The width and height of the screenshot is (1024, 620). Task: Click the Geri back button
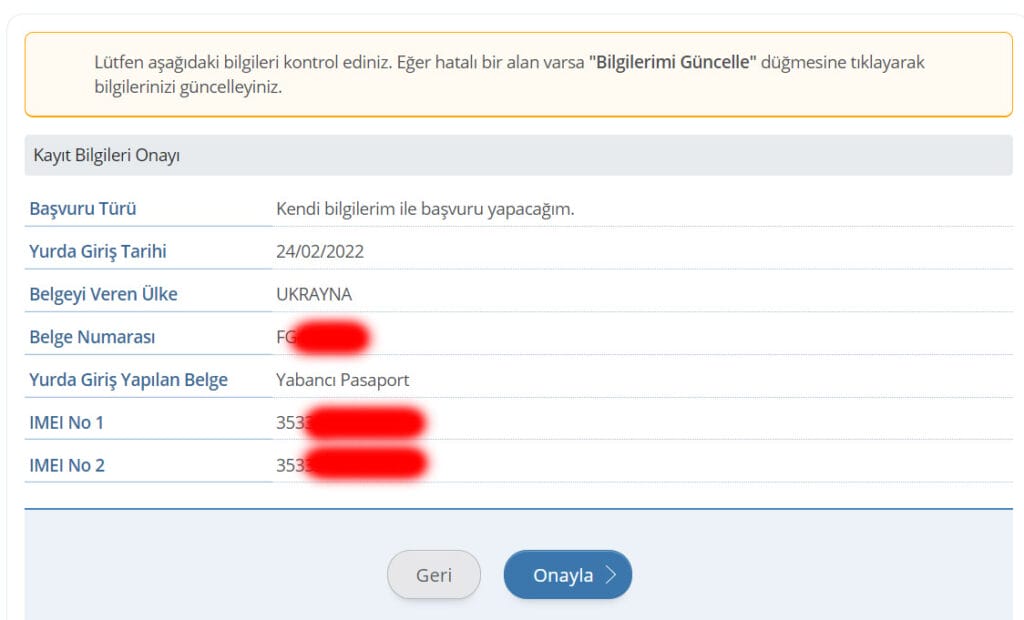[x=433, y=575]
